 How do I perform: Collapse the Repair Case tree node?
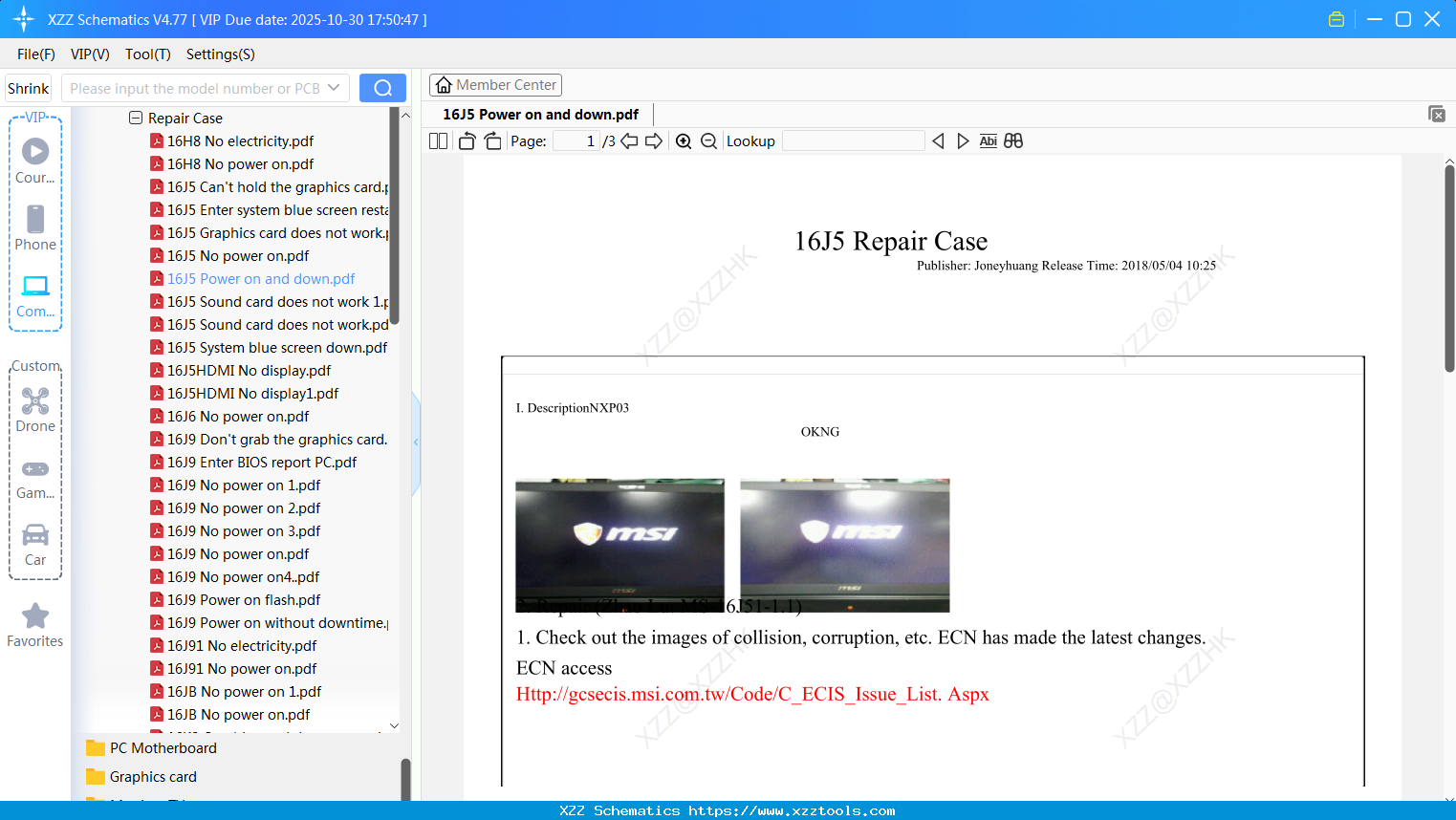136,118
